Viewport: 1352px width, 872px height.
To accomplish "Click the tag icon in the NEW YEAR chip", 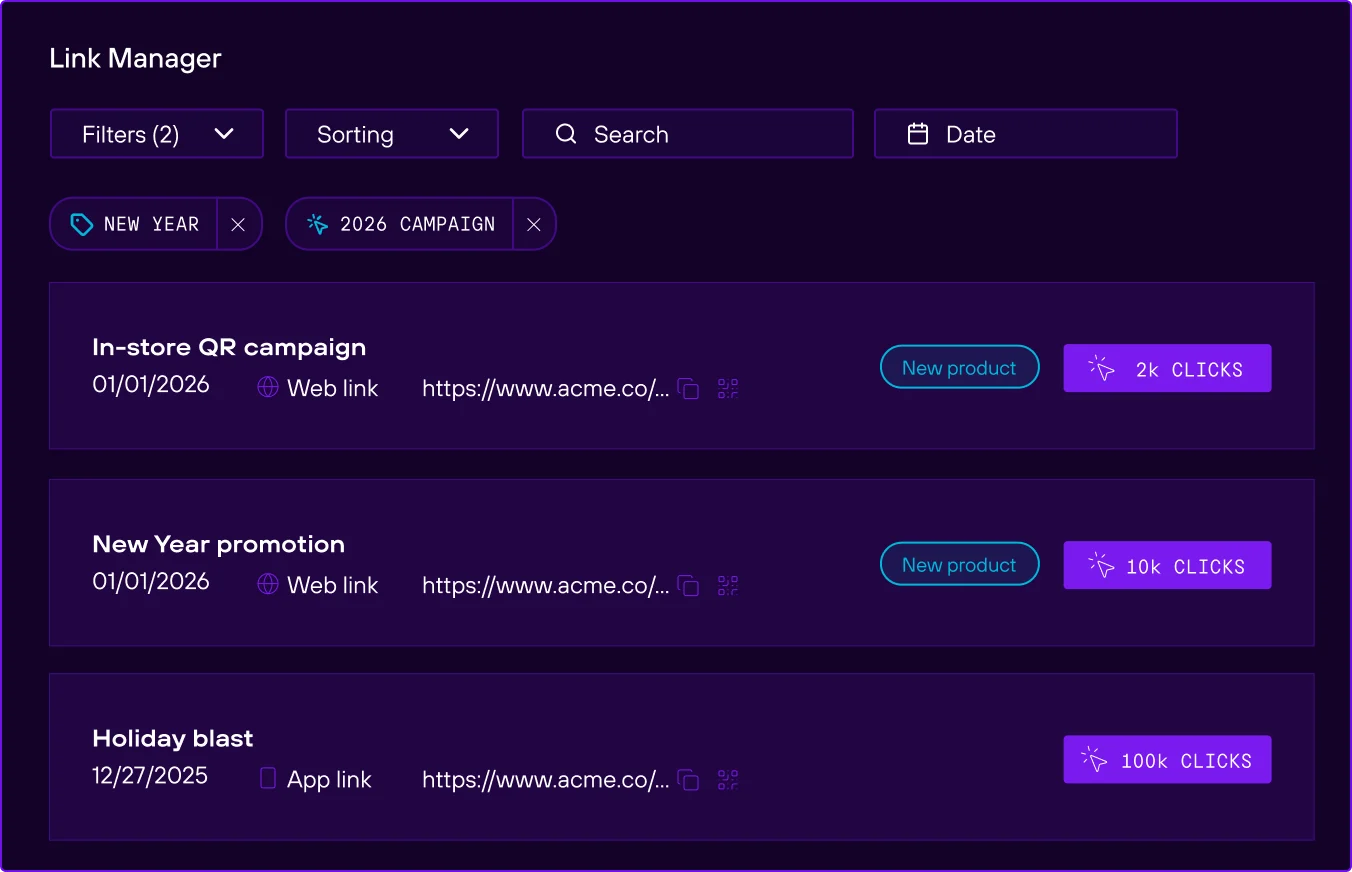I will [81, 224].
